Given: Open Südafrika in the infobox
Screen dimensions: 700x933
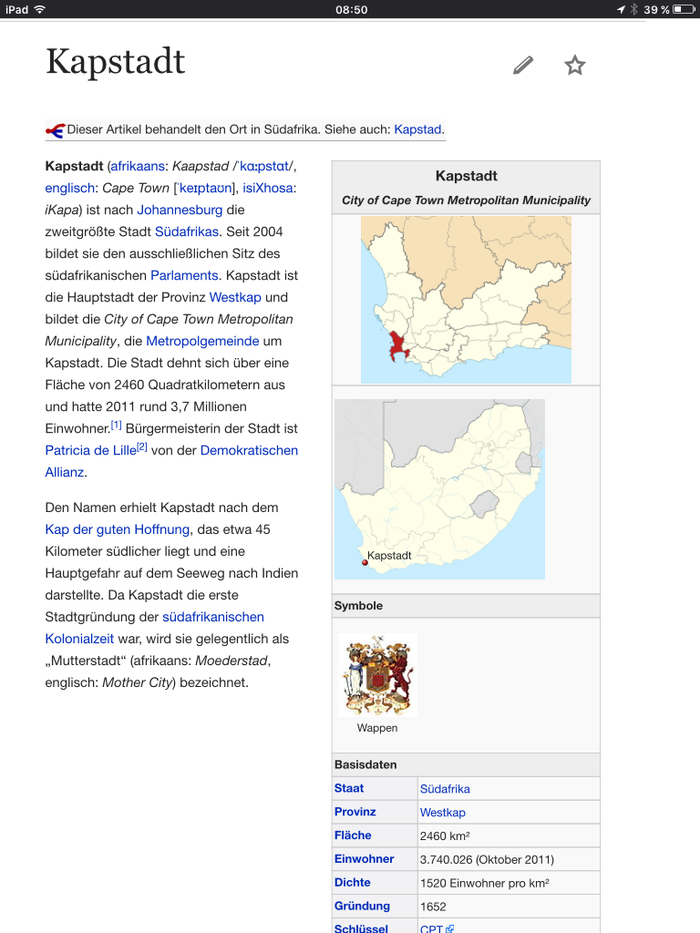Looking at the screenshot, I should pyautogui.click(x=445, y=789).
